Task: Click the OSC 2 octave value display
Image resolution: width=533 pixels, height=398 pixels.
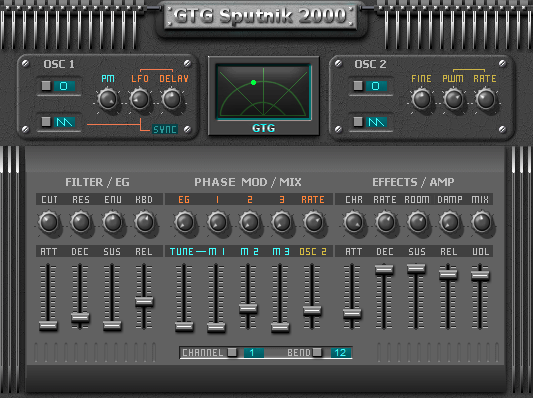Action: pos(376,86)
